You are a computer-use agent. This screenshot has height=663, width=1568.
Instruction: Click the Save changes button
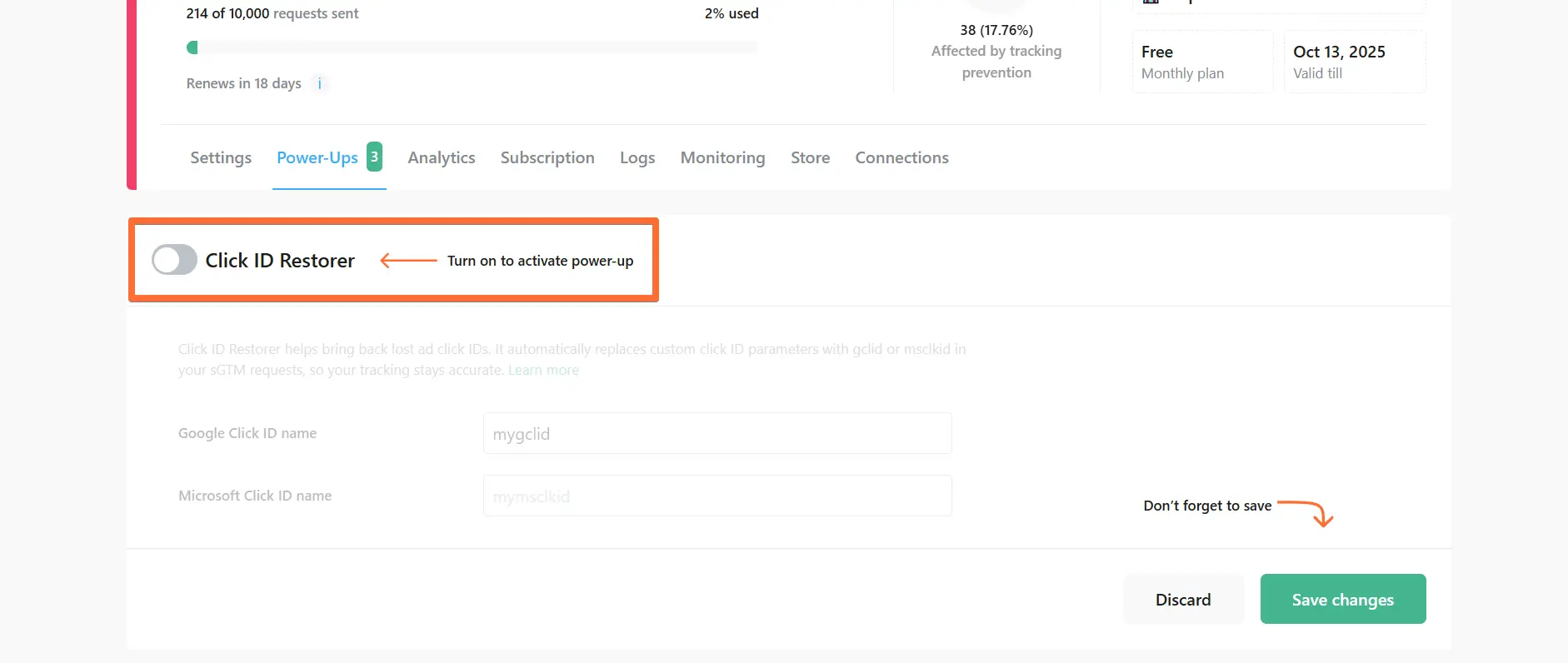tap(1342, 599)
